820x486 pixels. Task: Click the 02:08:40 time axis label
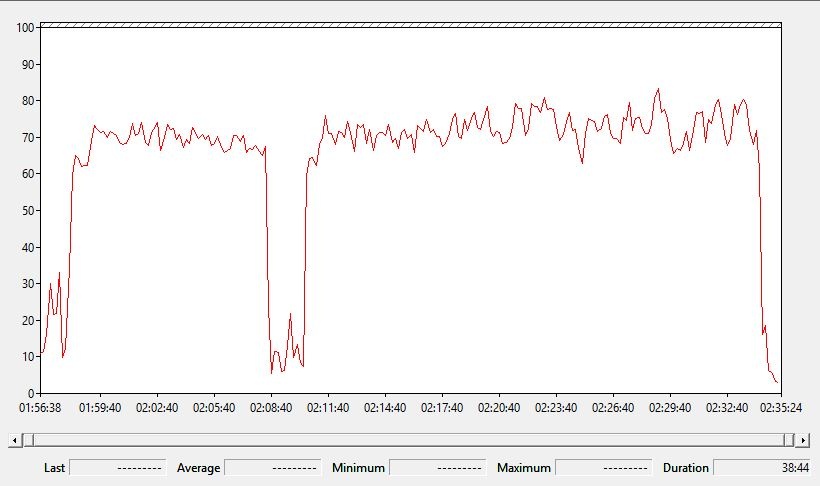point(271,408)
